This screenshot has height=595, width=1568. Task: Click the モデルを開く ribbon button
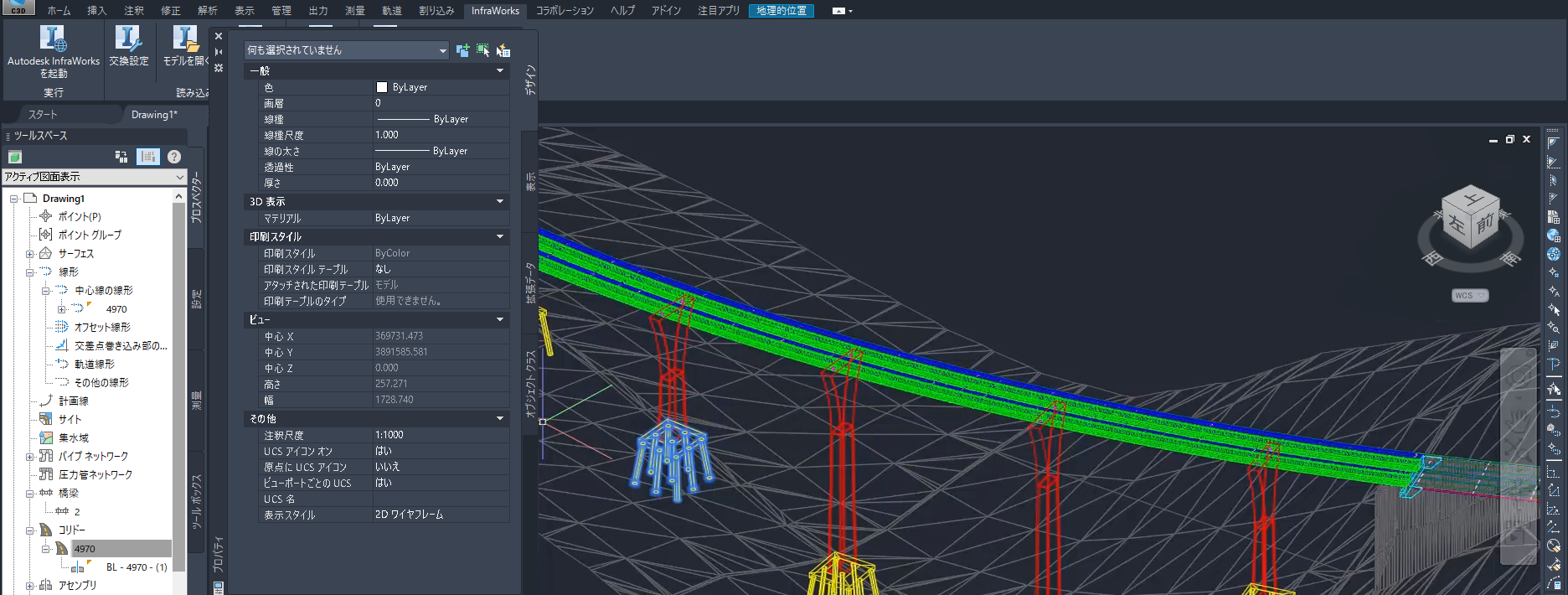point(185,46)
